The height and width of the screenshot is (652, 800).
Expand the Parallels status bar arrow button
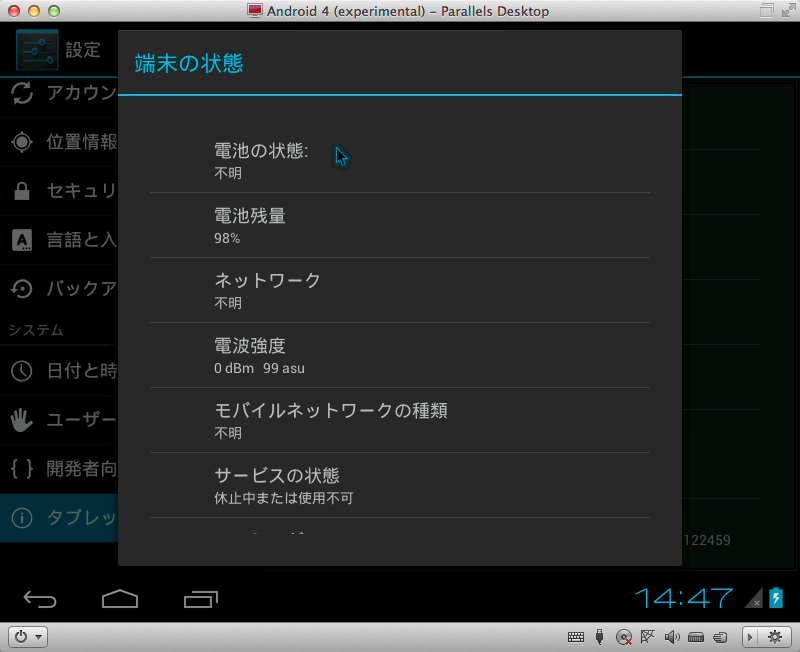pos(749,637)
